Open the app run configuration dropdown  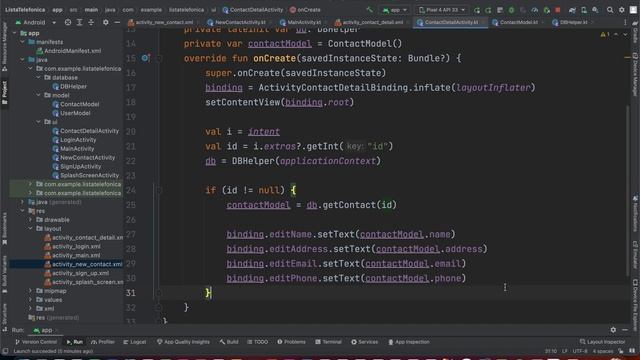click(395, 10)
